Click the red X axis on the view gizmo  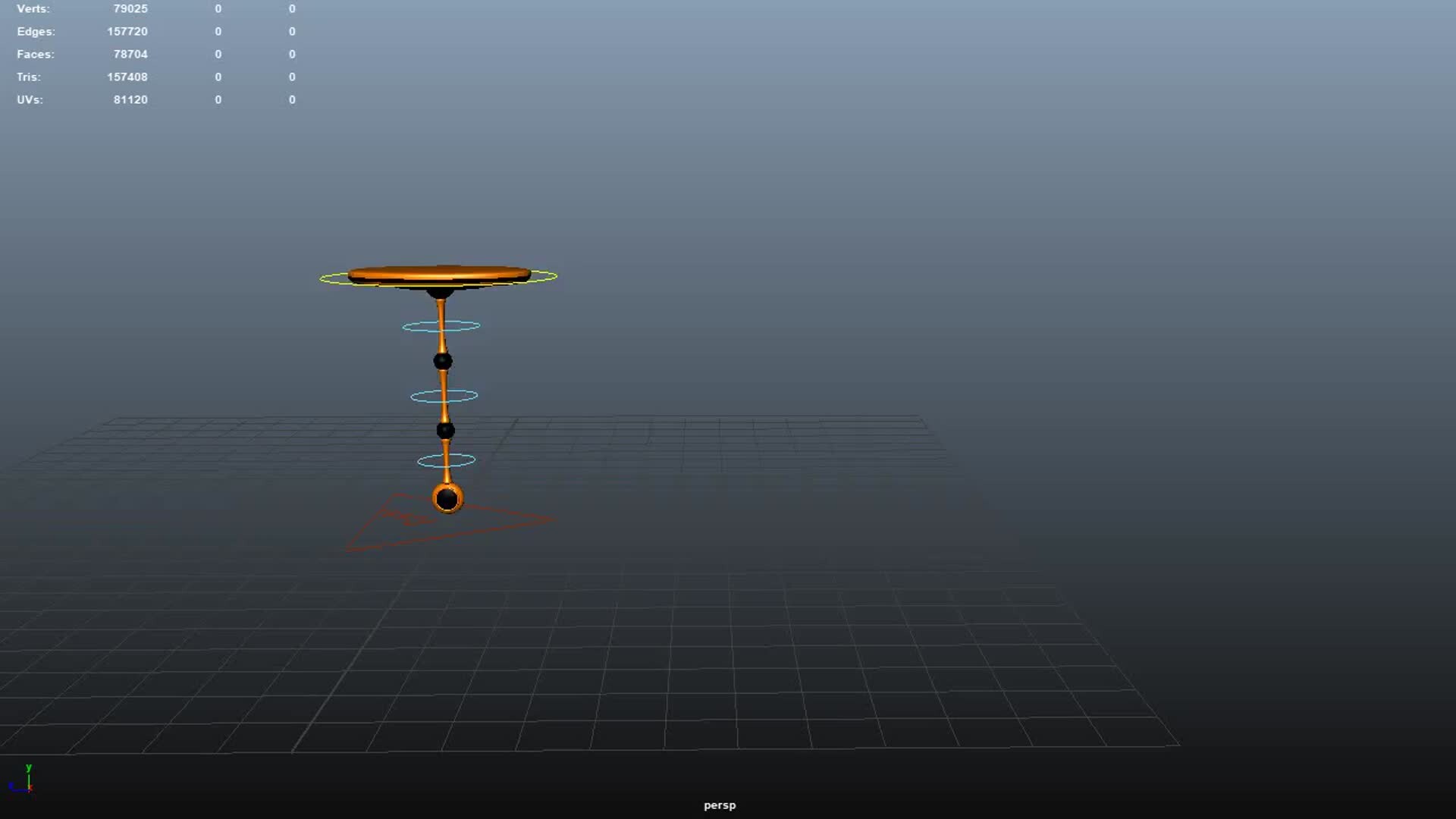pyautogui.click(x=31, y=787)
